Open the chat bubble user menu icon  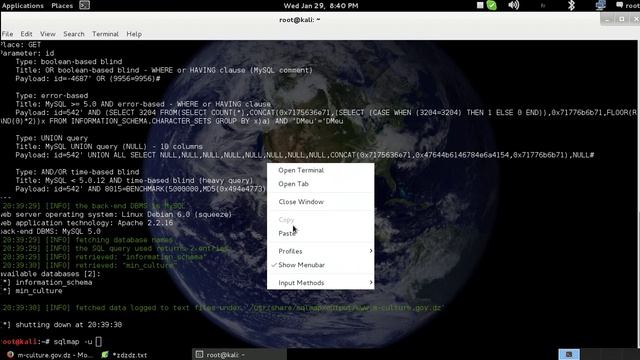pyautogui.click(x=619, y=5)
